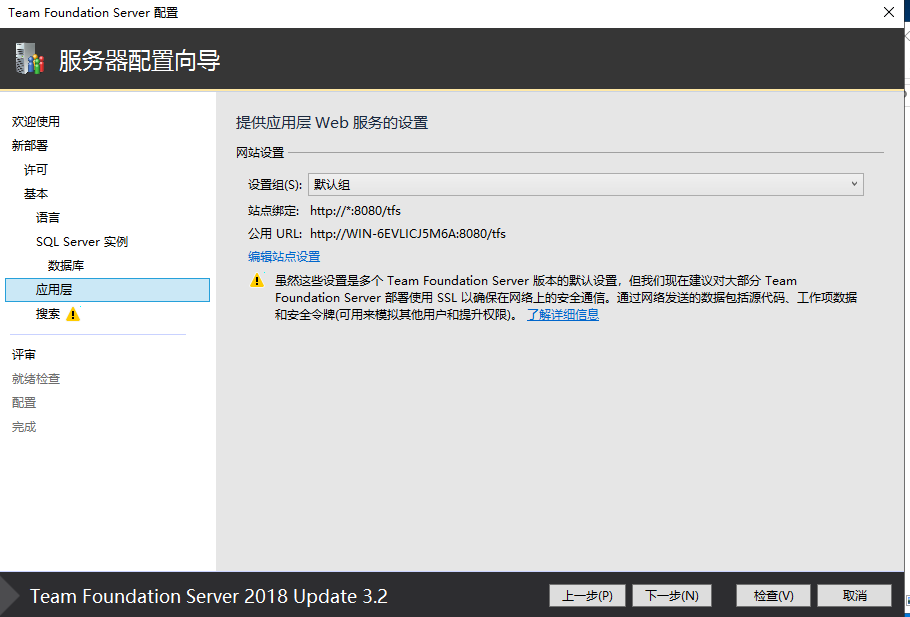Open the 语言 step
This screenshot has height=617, width=910.
[x=48, y=218]
